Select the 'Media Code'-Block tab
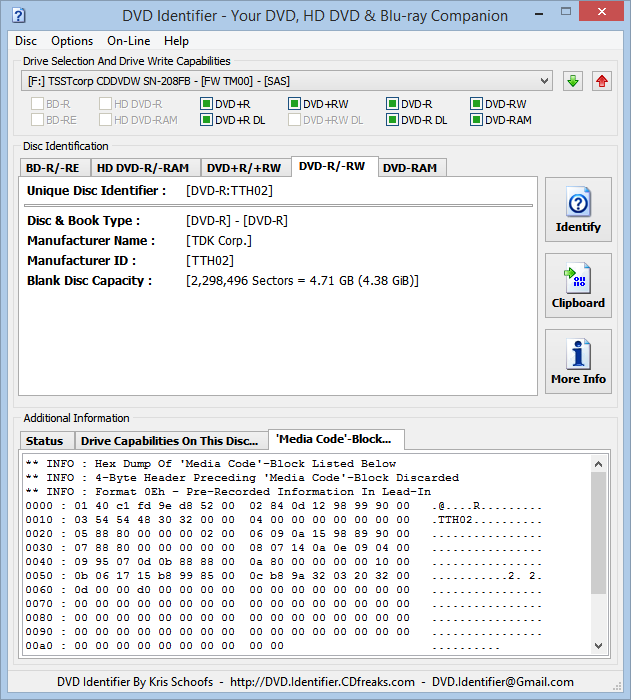Viewport: 631px width, 700px height. 334,439
